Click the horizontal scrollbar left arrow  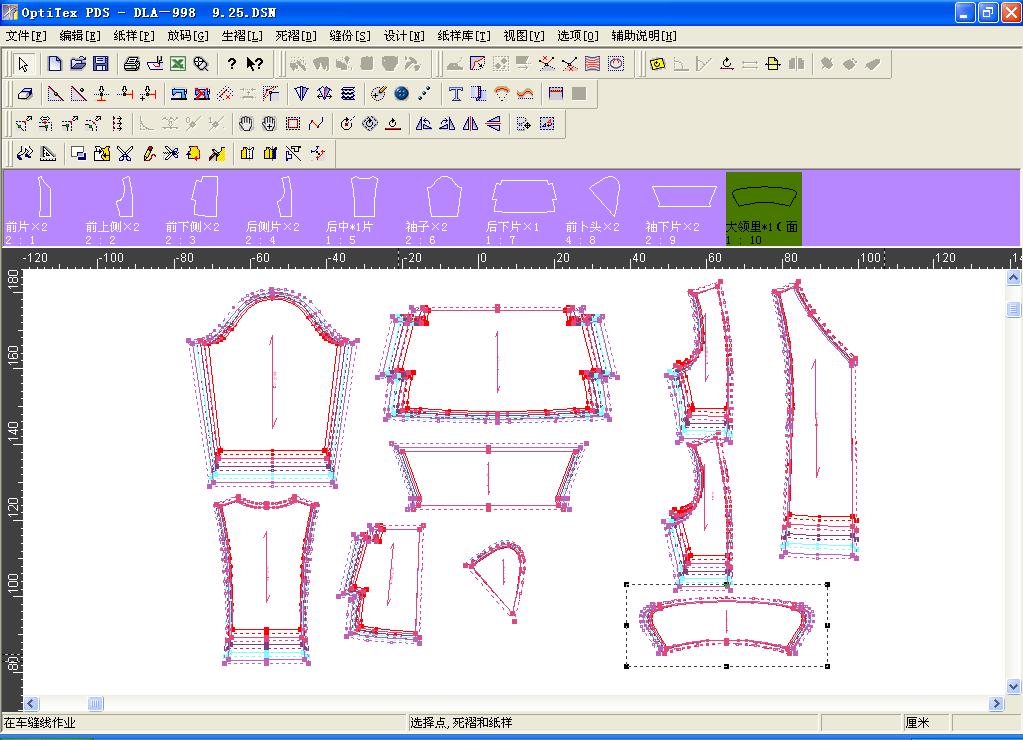[x=31, y=703]
